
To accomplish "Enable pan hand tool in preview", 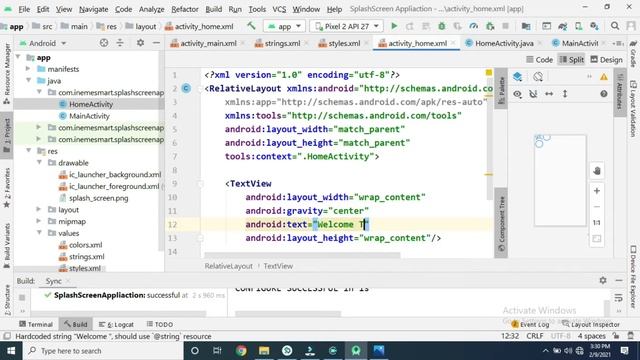I will click(597, 171).
